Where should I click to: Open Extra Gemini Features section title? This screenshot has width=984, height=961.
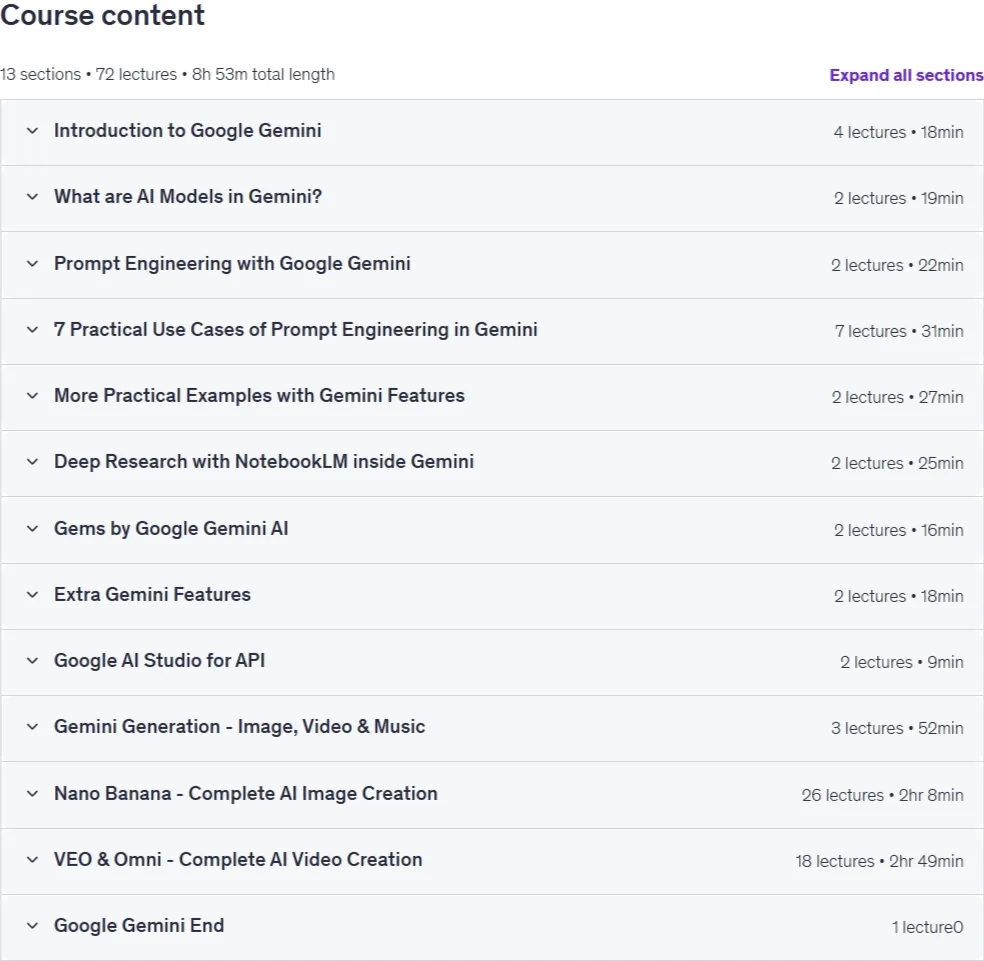point(152,594)
